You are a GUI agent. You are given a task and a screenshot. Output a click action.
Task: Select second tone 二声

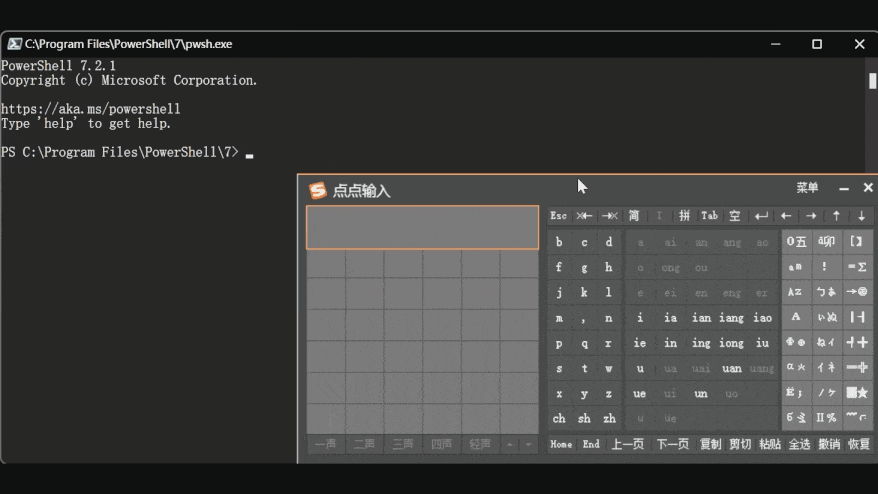point(364,444)
